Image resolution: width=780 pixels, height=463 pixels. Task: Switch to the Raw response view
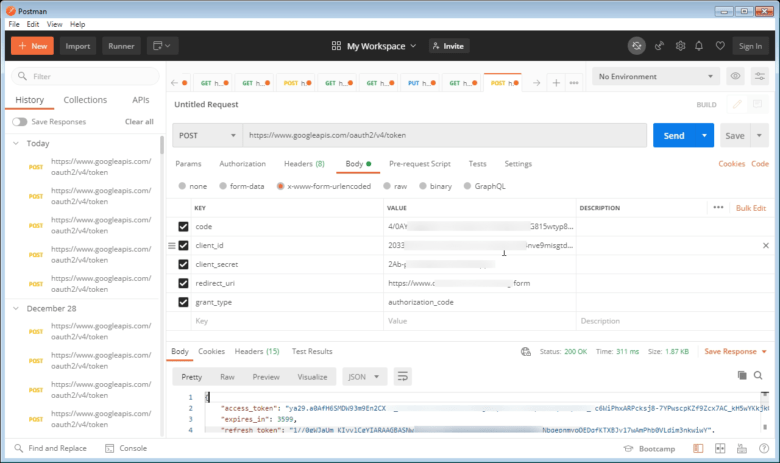(227, 376)
